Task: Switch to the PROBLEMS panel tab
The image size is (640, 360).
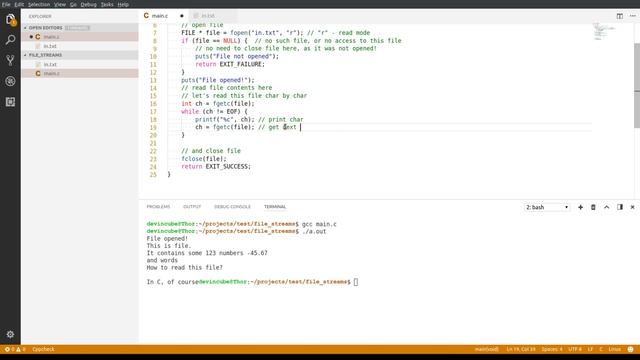Action: pyautogui.click(x=158, y=207)
